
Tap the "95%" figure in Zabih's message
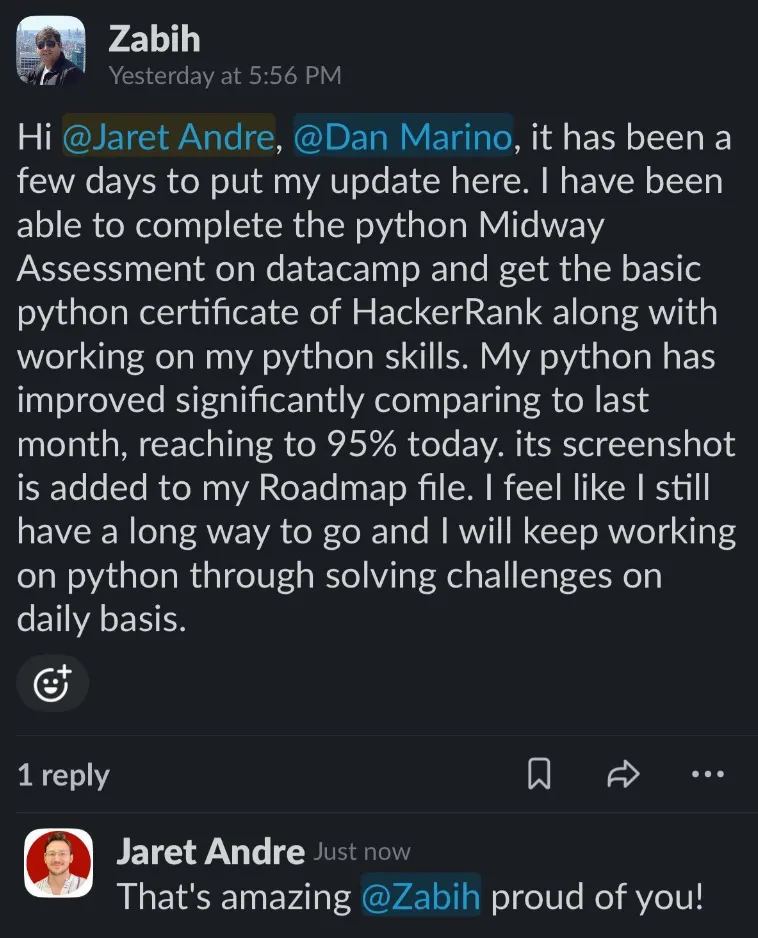click(x=361, y=444)
